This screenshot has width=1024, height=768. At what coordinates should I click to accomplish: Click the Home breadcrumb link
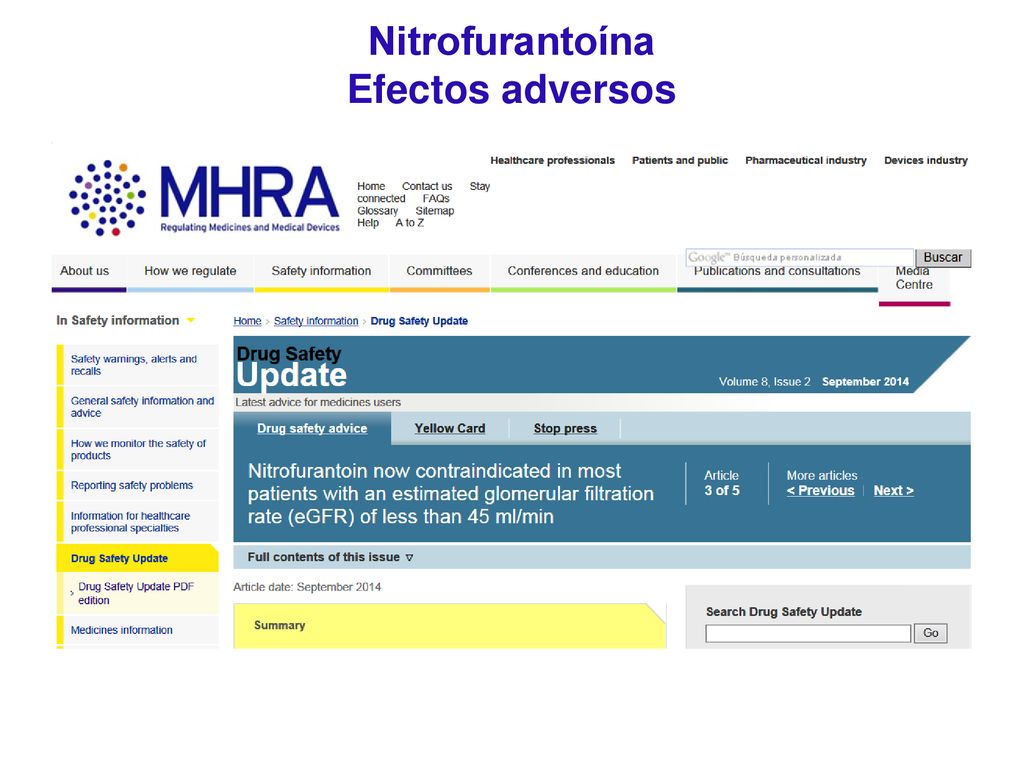pos(248,321)
